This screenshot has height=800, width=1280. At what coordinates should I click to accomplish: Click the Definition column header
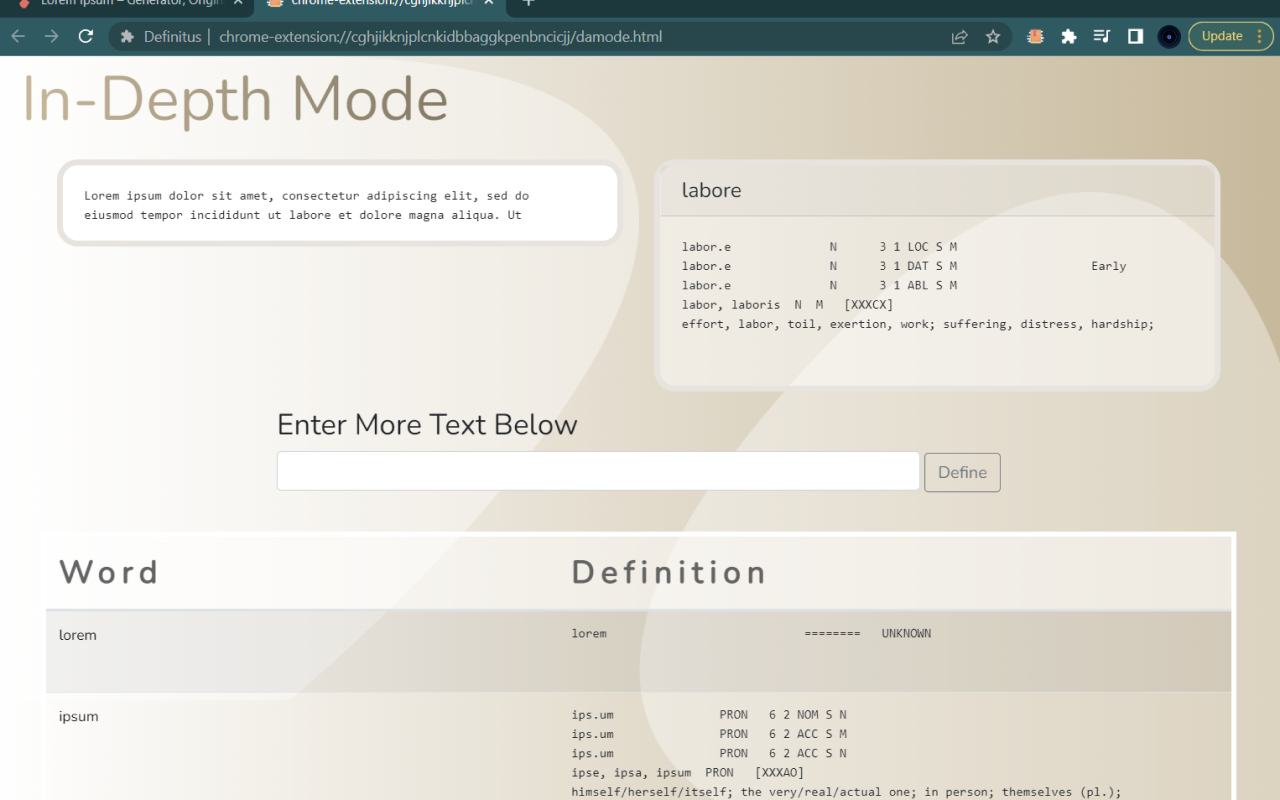[668, 572]
